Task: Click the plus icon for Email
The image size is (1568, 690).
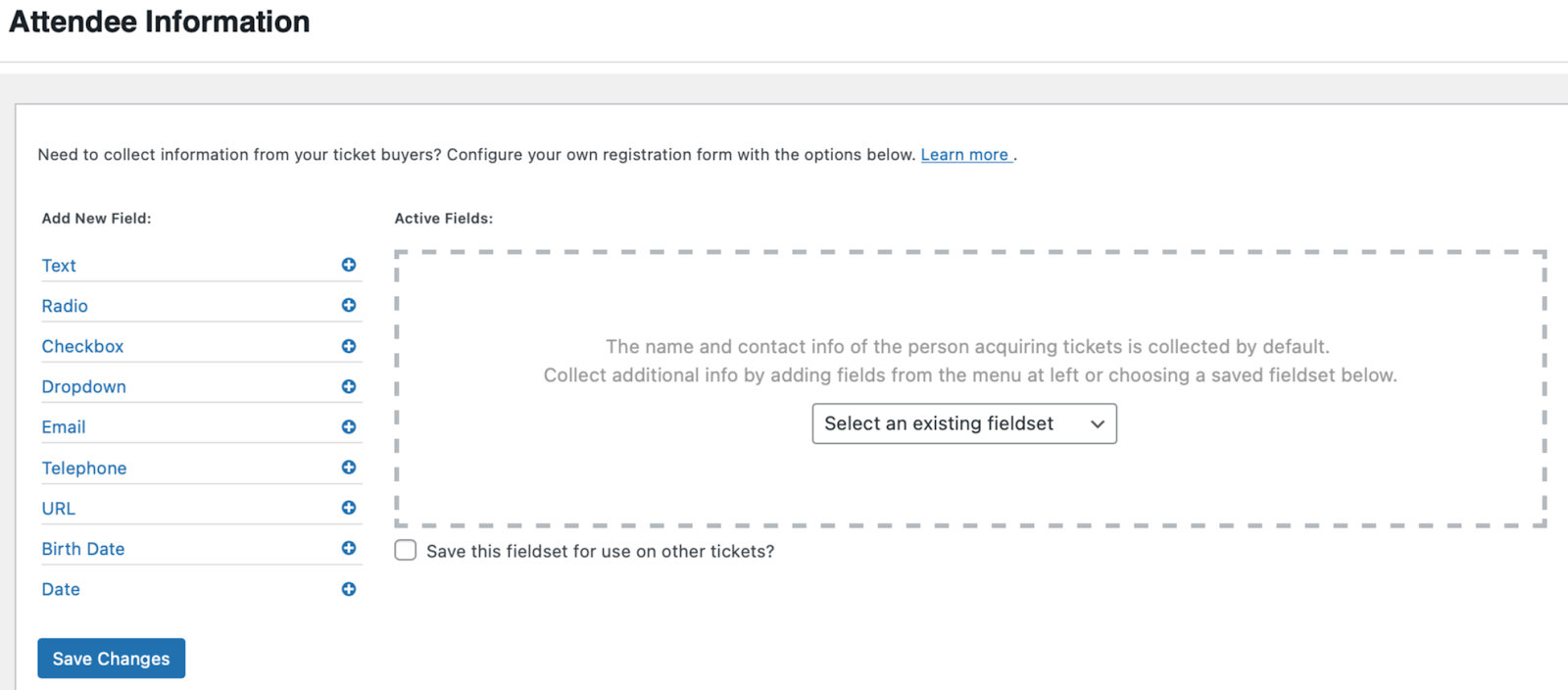Action: pyautogui.click(x=348, y=426)
